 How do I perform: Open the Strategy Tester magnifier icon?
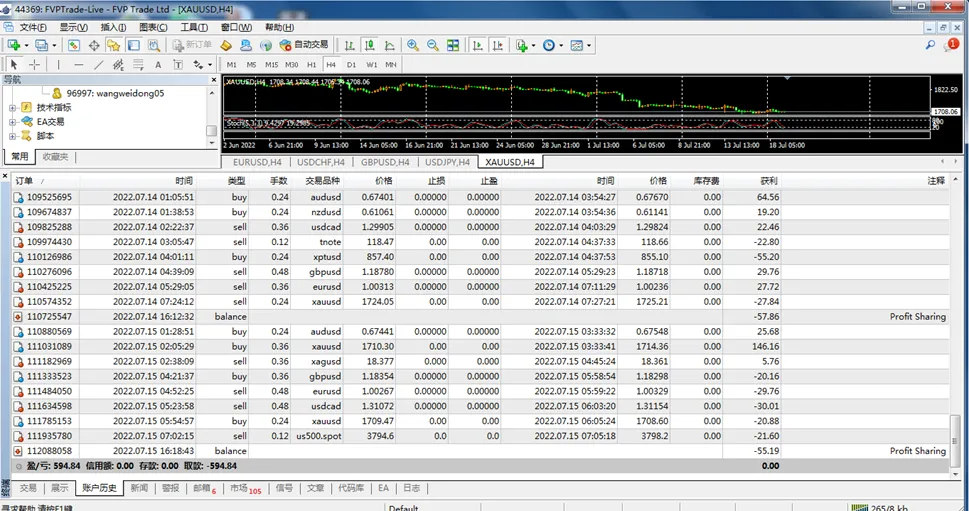154,45
